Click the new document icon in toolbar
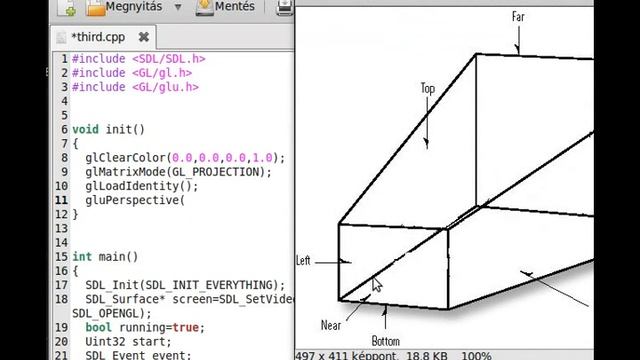Screen dimensions: 640x360 [67, 7]
